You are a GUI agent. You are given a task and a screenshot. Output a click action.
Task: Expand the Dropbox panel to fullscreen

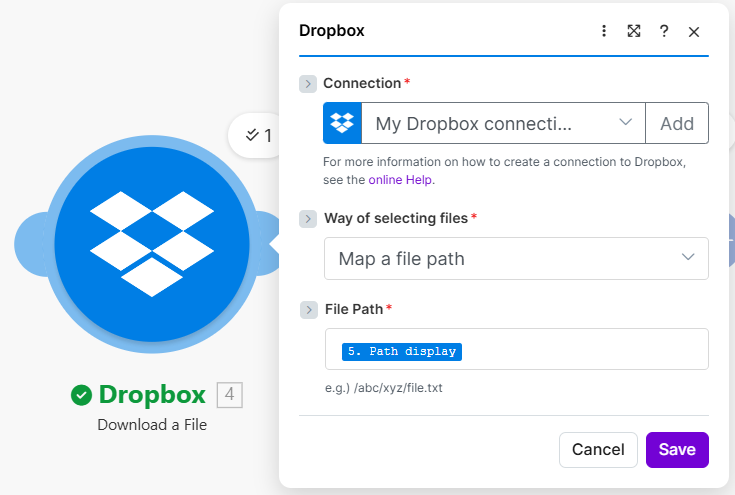[633, 31]
